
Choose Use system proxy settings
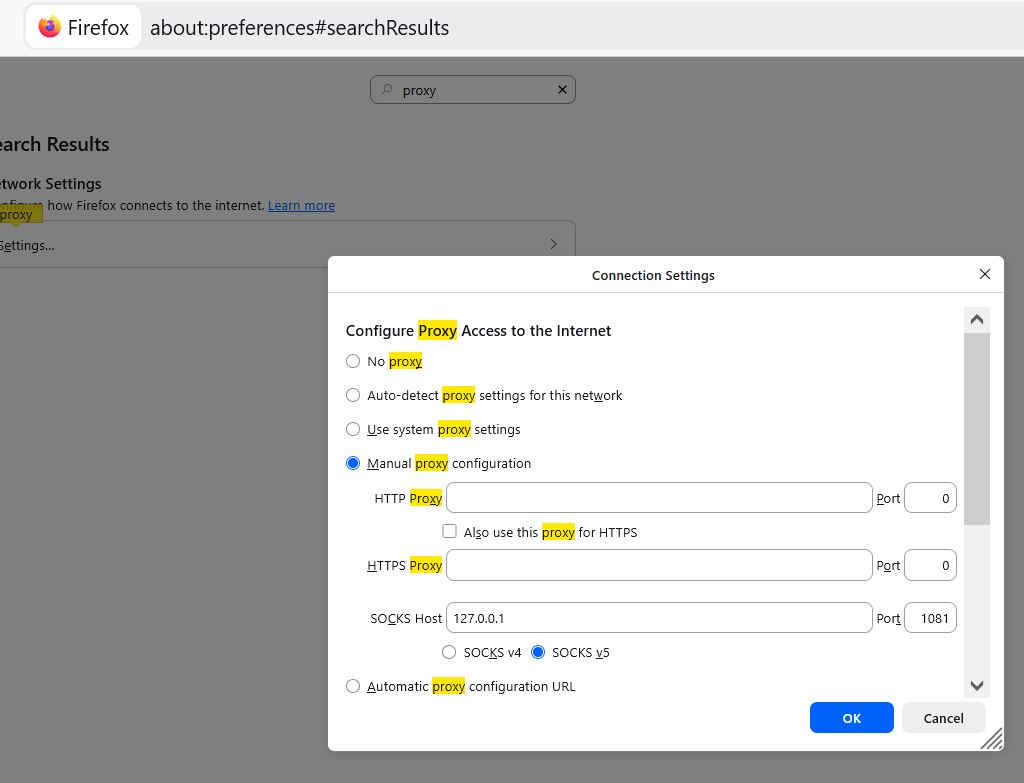pyautogui.click(x=353, y=429)
